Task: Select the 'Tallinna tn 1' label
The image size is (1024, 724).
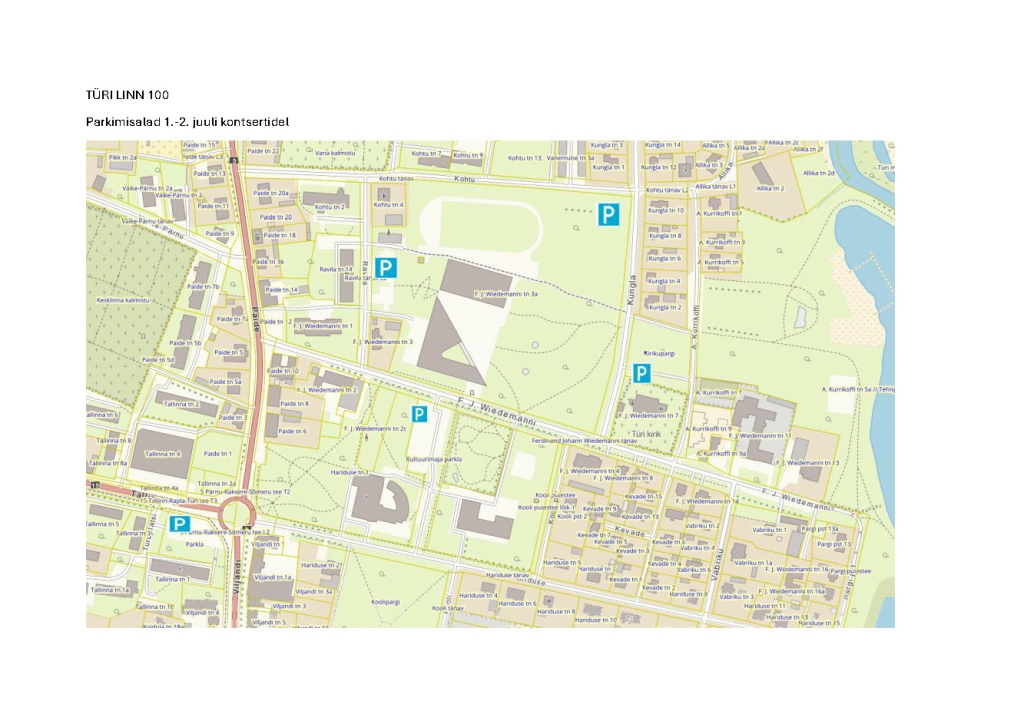Action: pyautogui.click(x=172, y=578)
